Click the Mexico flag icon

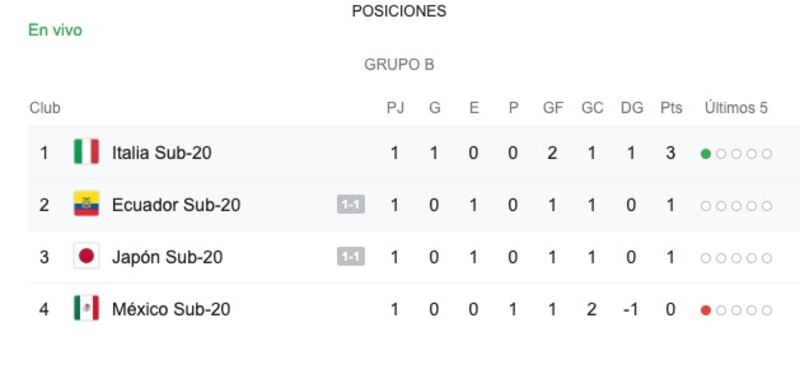(x=86, y=308)
